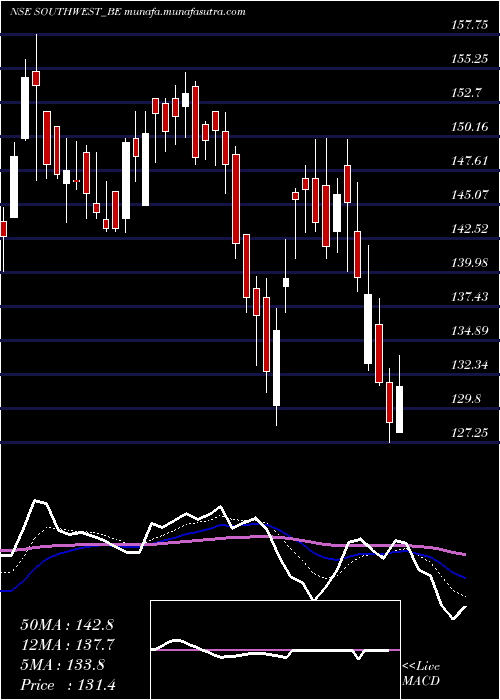Click the 137.43 price axis label

pos(469,297)
